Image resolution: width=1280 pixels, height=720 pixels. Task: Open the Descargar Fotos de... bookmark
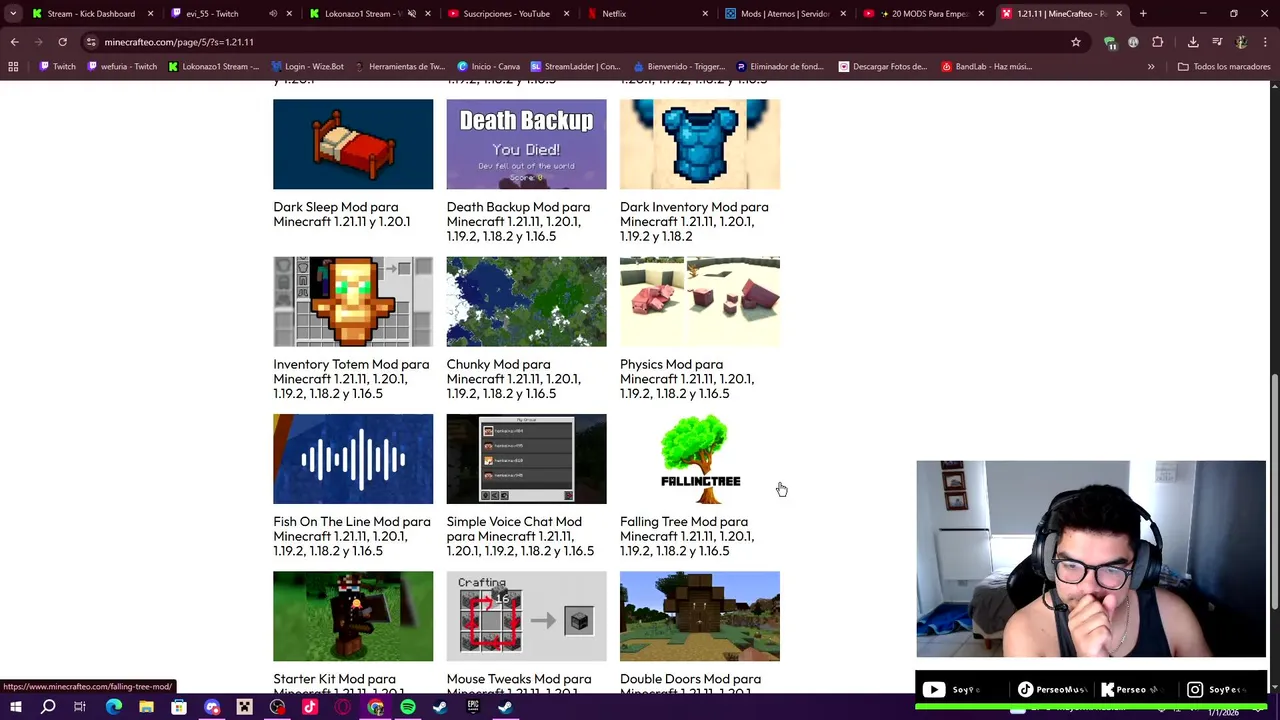(x=883, y=67)
